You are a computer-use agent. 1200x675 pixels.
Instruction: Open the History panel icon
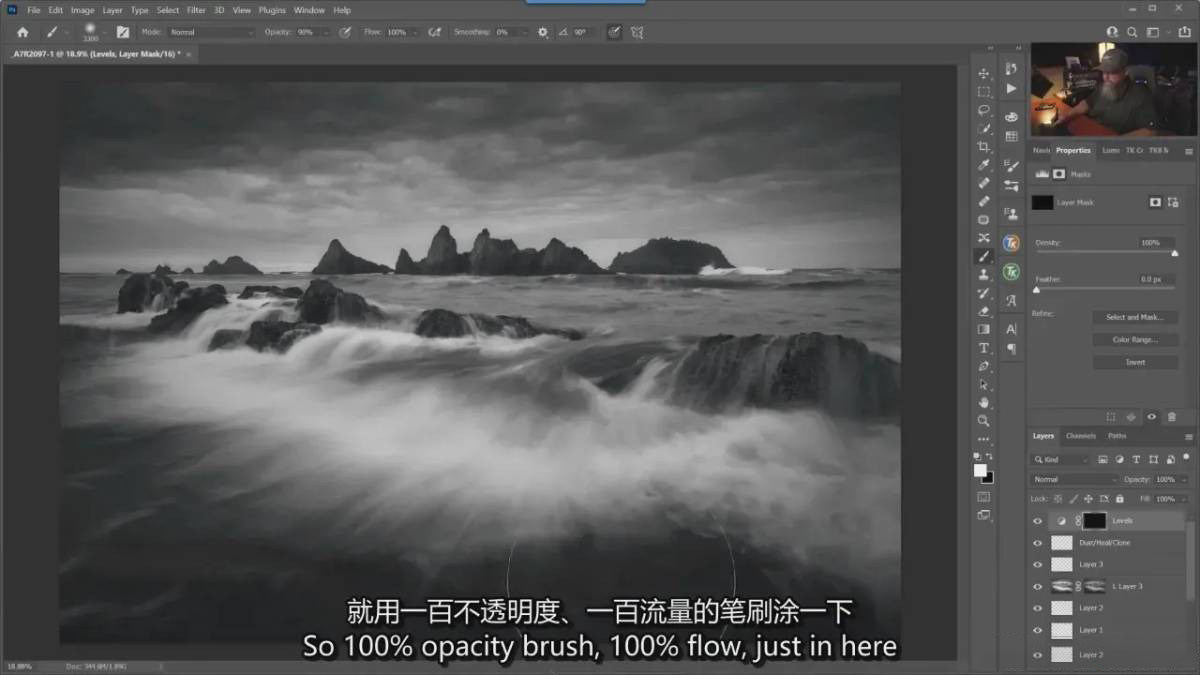tap(1011, 69)
